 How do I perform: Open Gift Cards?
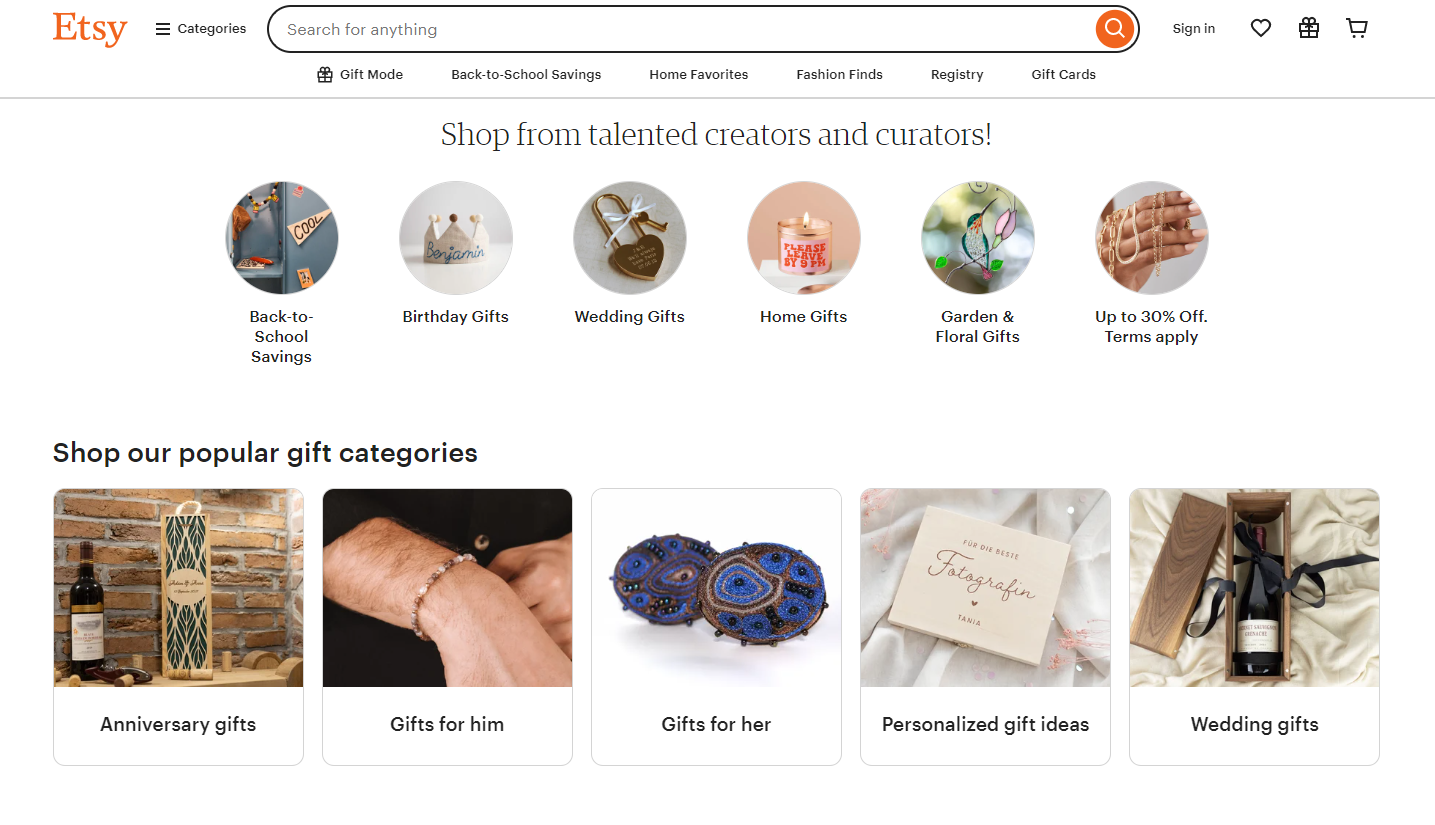pos(1062,74)
